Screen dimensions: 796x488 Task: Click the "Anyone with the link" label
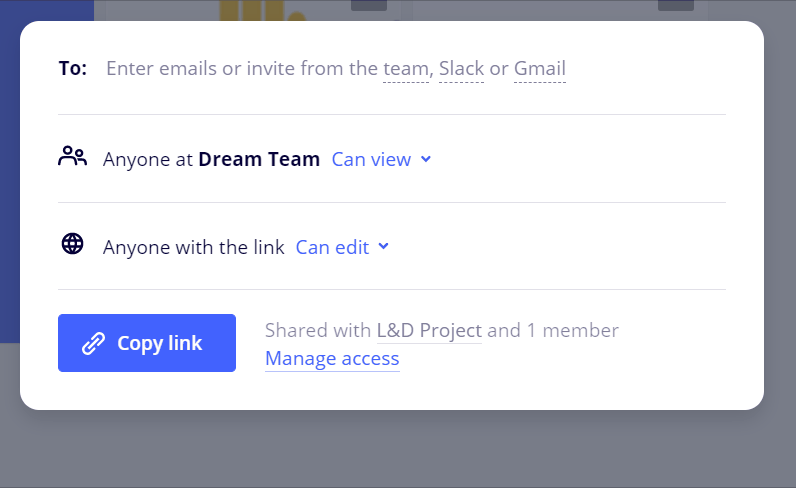point(194,247)
